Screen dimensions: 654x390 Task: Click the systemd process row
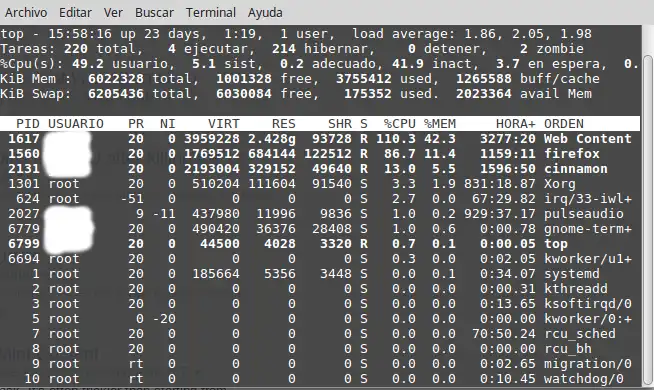pos(320,274)
